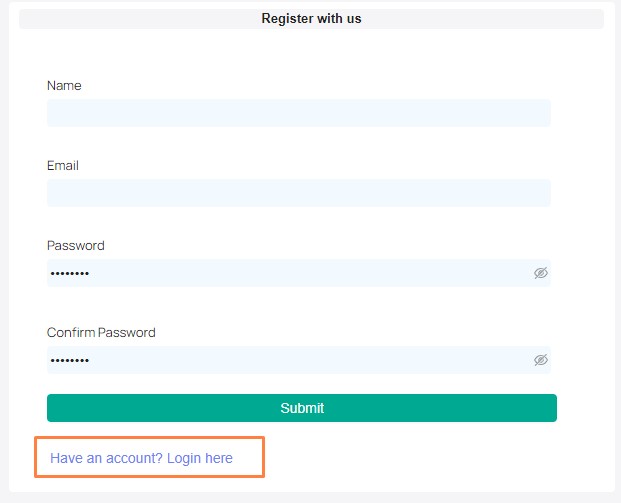This screenshot has height=503, width=621.
Task: Click the crossed-out eye beside Confirm Password
Action: coord(541,360)
